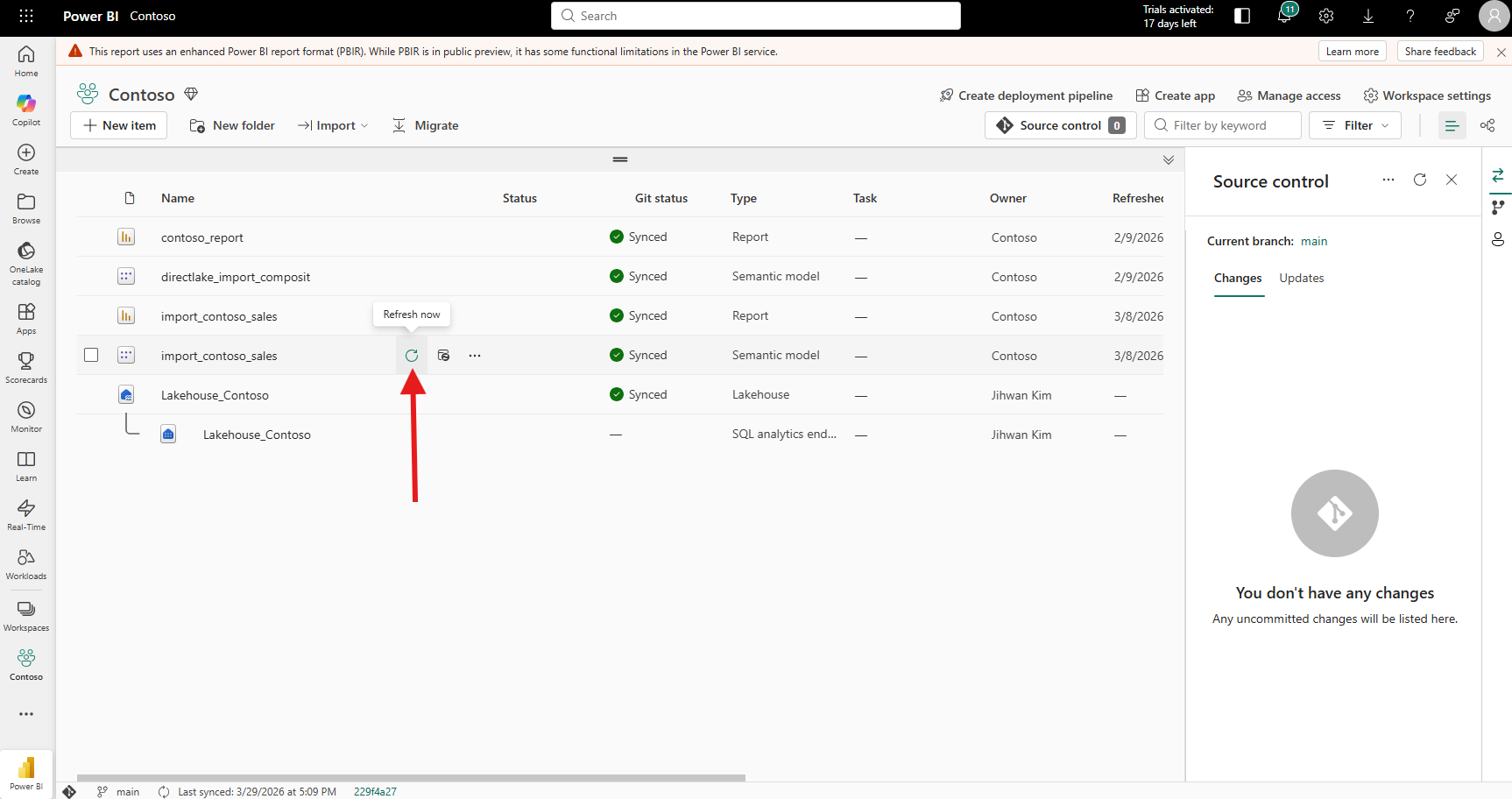Switch to lineage view icon
Viewport: 1512px width, 799px height.
point(1487,125)
